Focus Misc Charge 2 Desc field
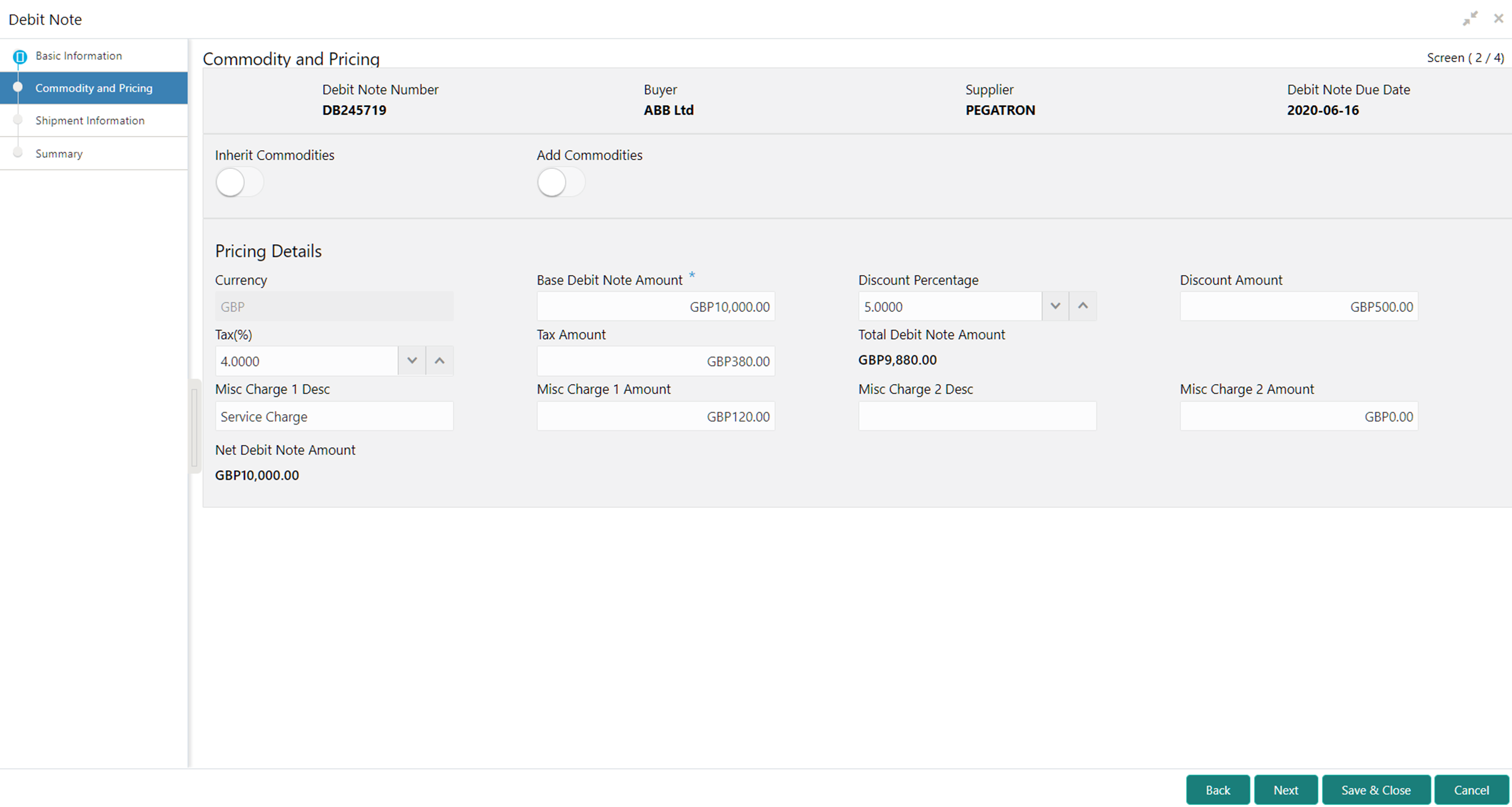This screenshot has width=1512, height=807. click(976, 416)
